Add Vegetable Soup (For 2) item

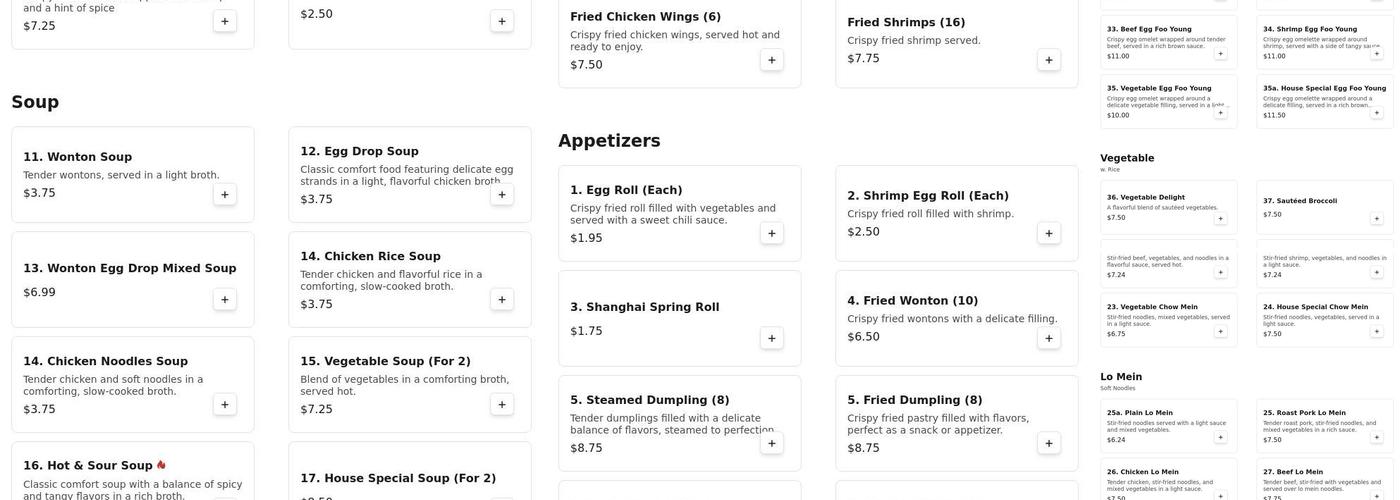pyautogui.click(x=502, y=405)
